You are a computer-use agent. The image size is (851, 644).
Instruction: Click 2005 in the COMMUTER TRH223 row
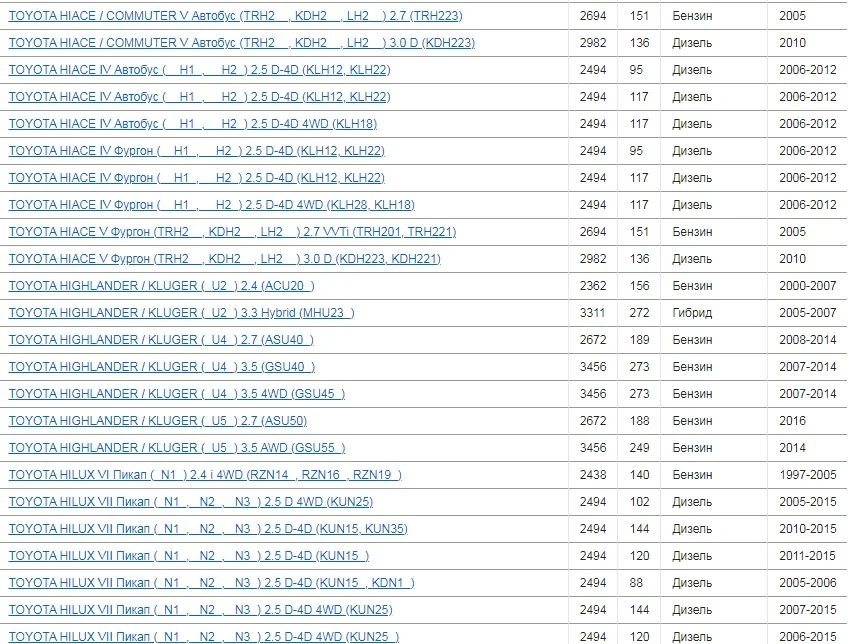[792, 16]
